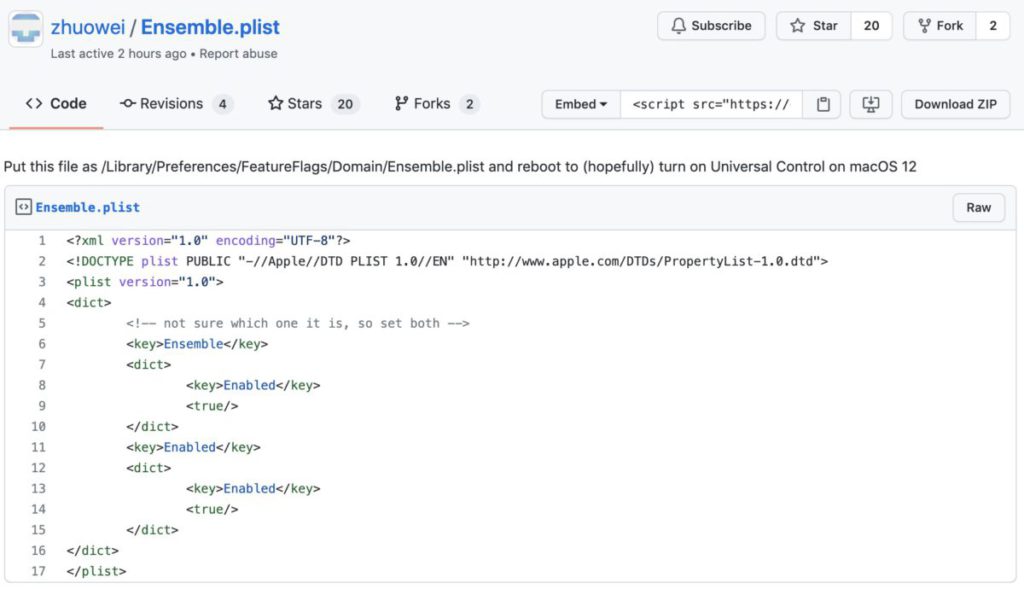This screenshot has height=589, width=1024.
Task: Click the Revisions count badge 4
Action: 223,104
